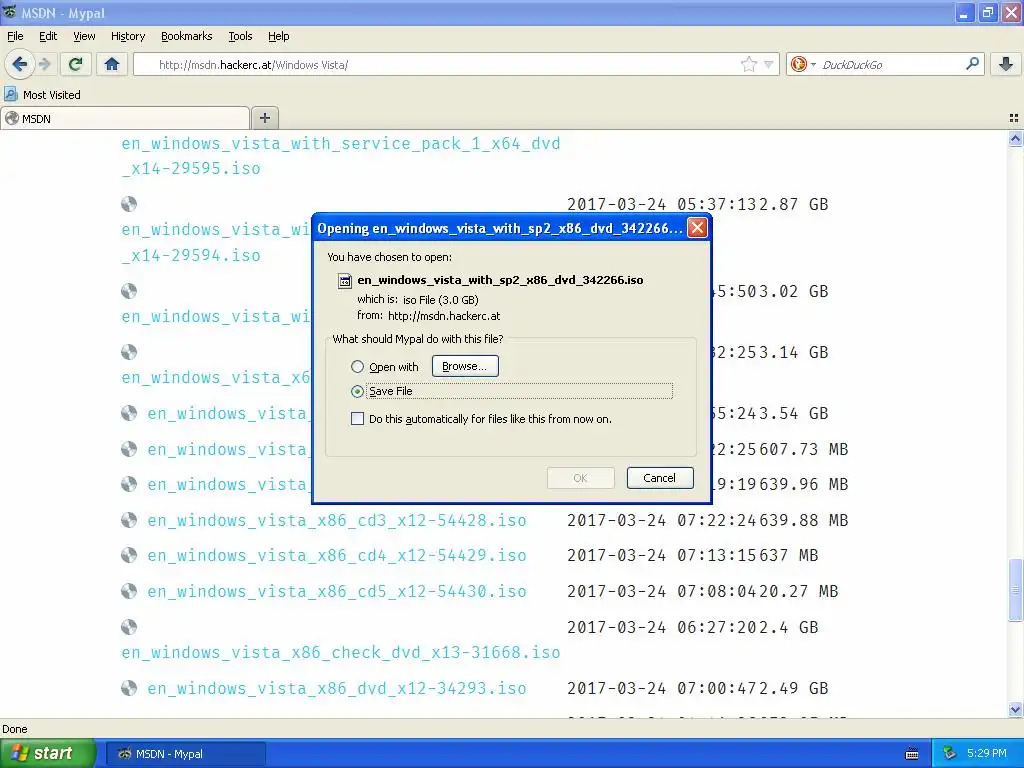Click disc icon in the 2.4 GB row
Viewport: 1024px width, 768px height.
pos(129,627)
